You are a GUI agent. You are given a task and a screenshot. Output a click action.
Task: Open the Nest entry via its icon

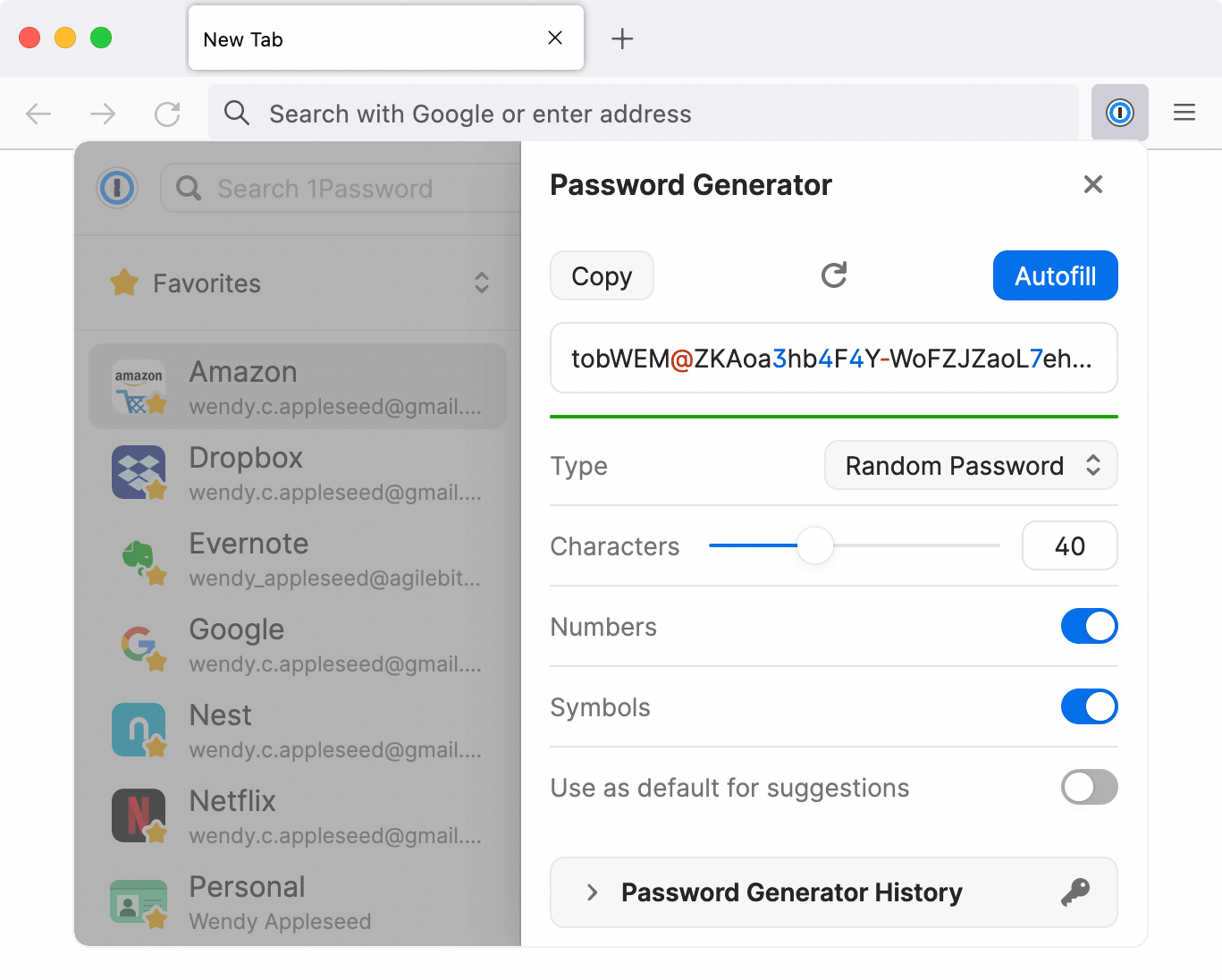click(x=138, y=730)
